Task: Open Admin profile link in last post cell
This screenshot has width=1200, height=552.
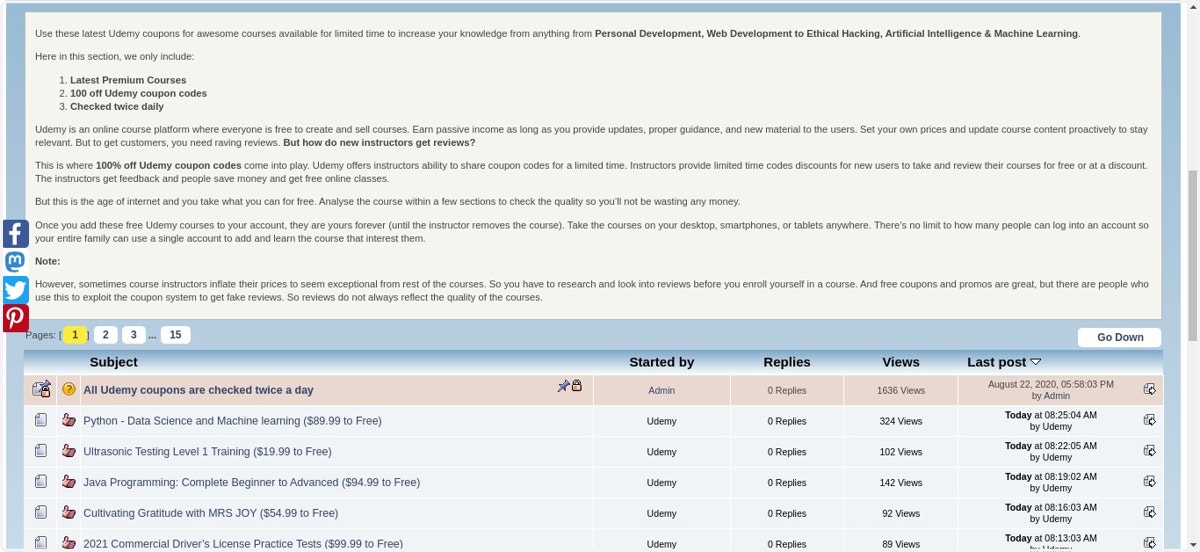Action: pos(1057,396)
